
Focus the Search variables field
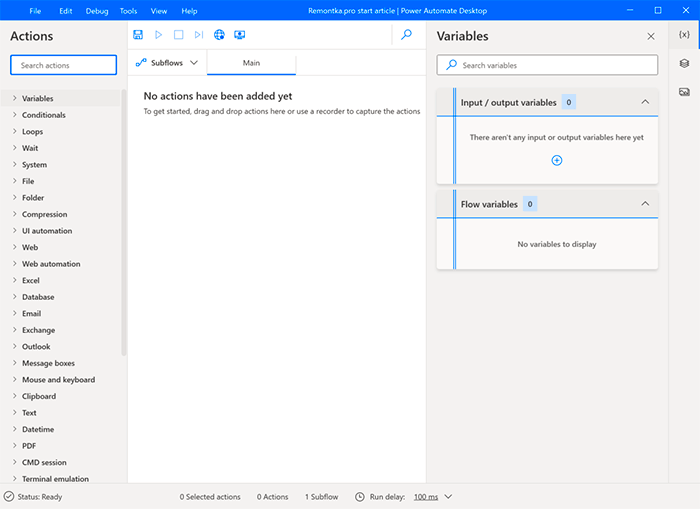(547, 65)
